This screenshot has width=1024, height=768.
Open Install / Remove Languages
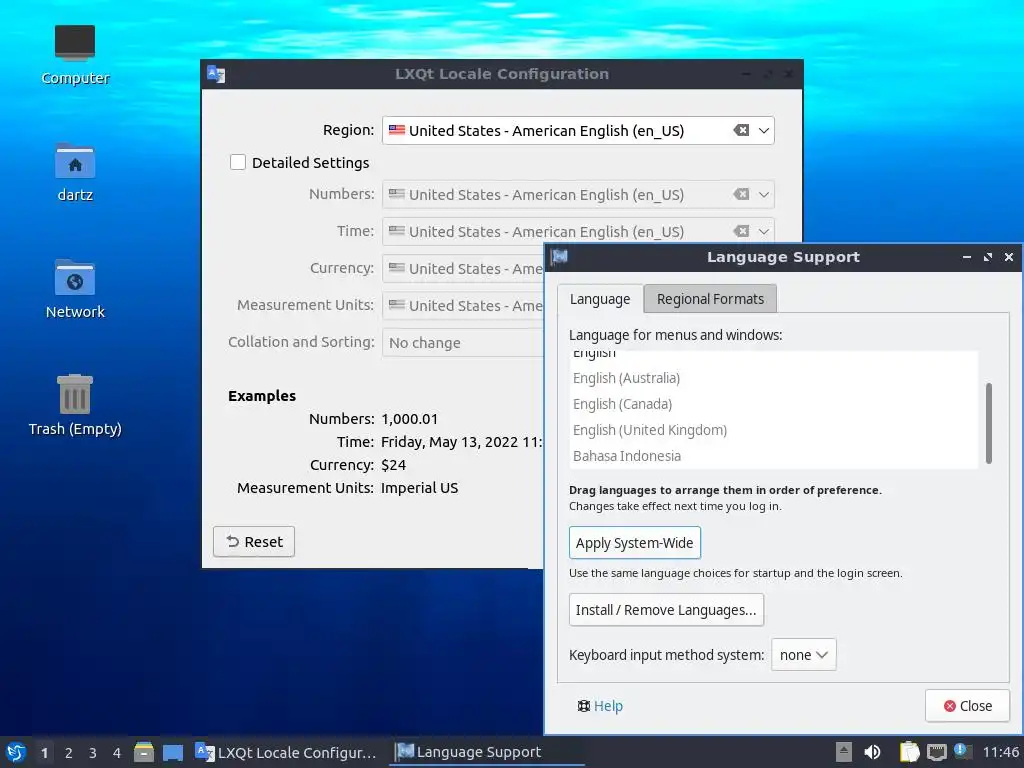666,609
